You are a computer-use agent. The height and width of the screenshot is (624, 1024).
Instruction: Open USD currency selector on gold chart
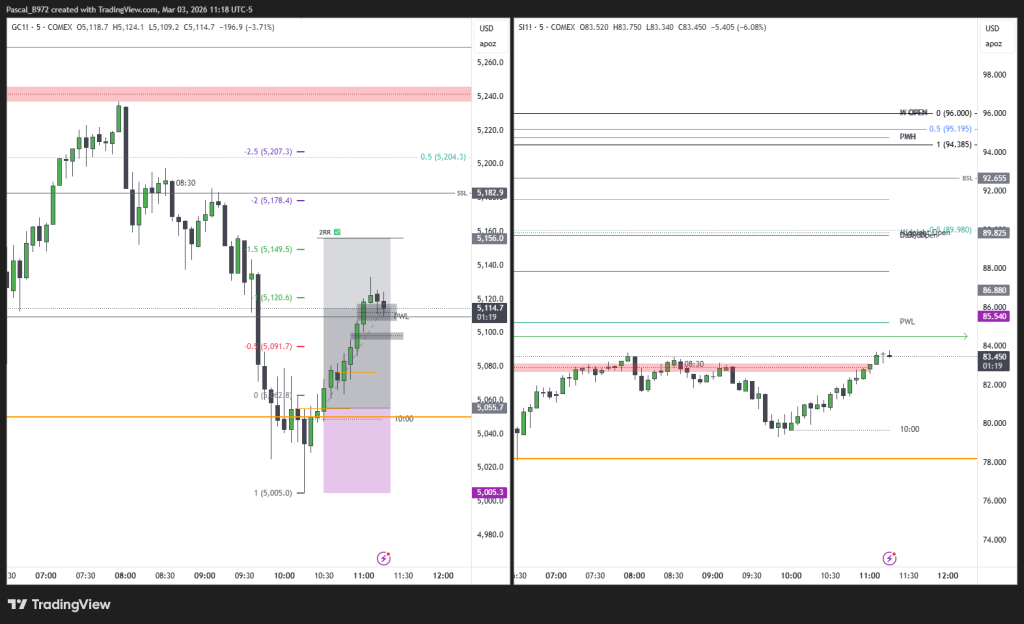pos(487,28)
